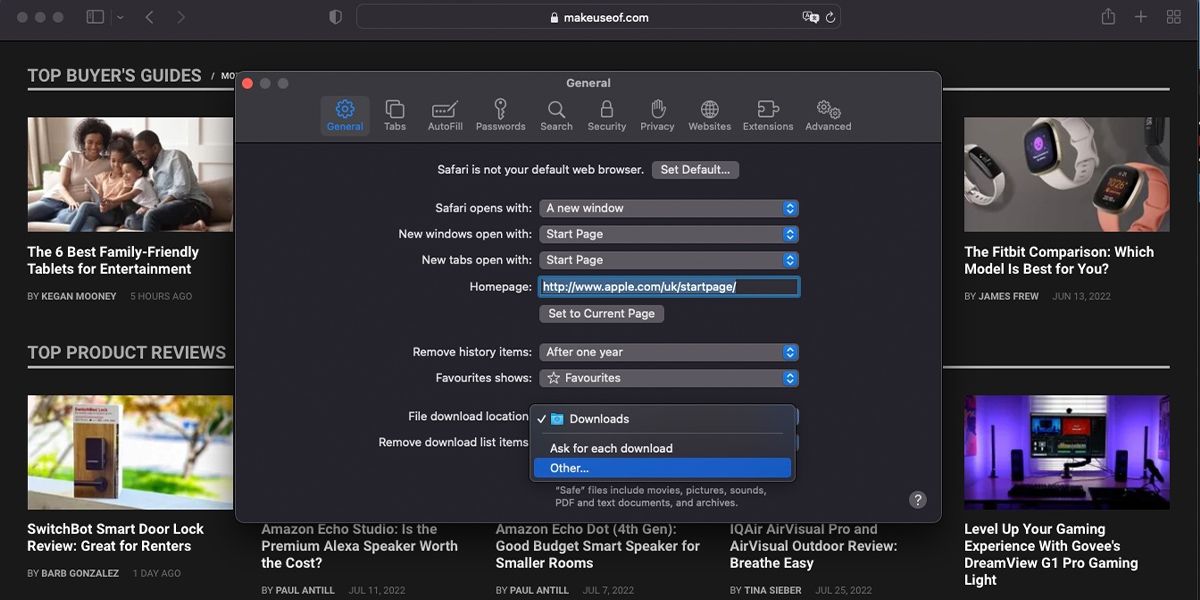
Task: Open 'SwitchBot Smart Door Lock Review' article
Action: click(115, 537)
